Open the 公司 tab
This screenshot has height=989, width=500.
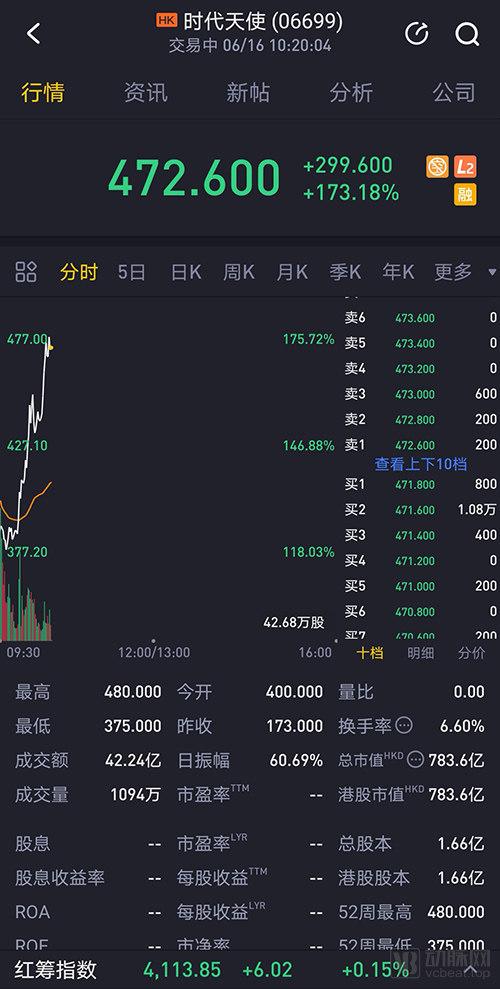[454, 93]
